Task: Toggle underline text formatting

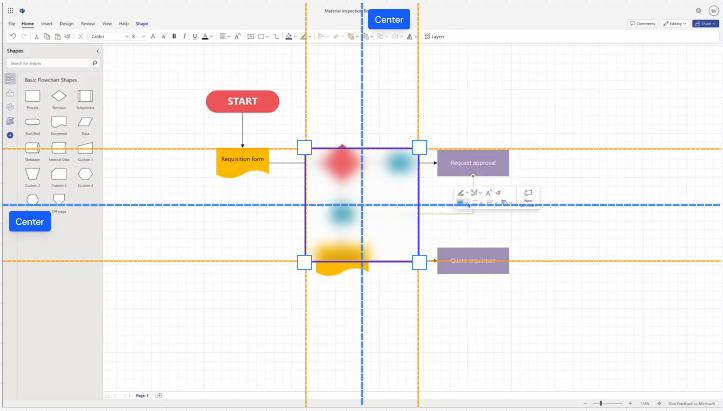Action: point(193,36)
